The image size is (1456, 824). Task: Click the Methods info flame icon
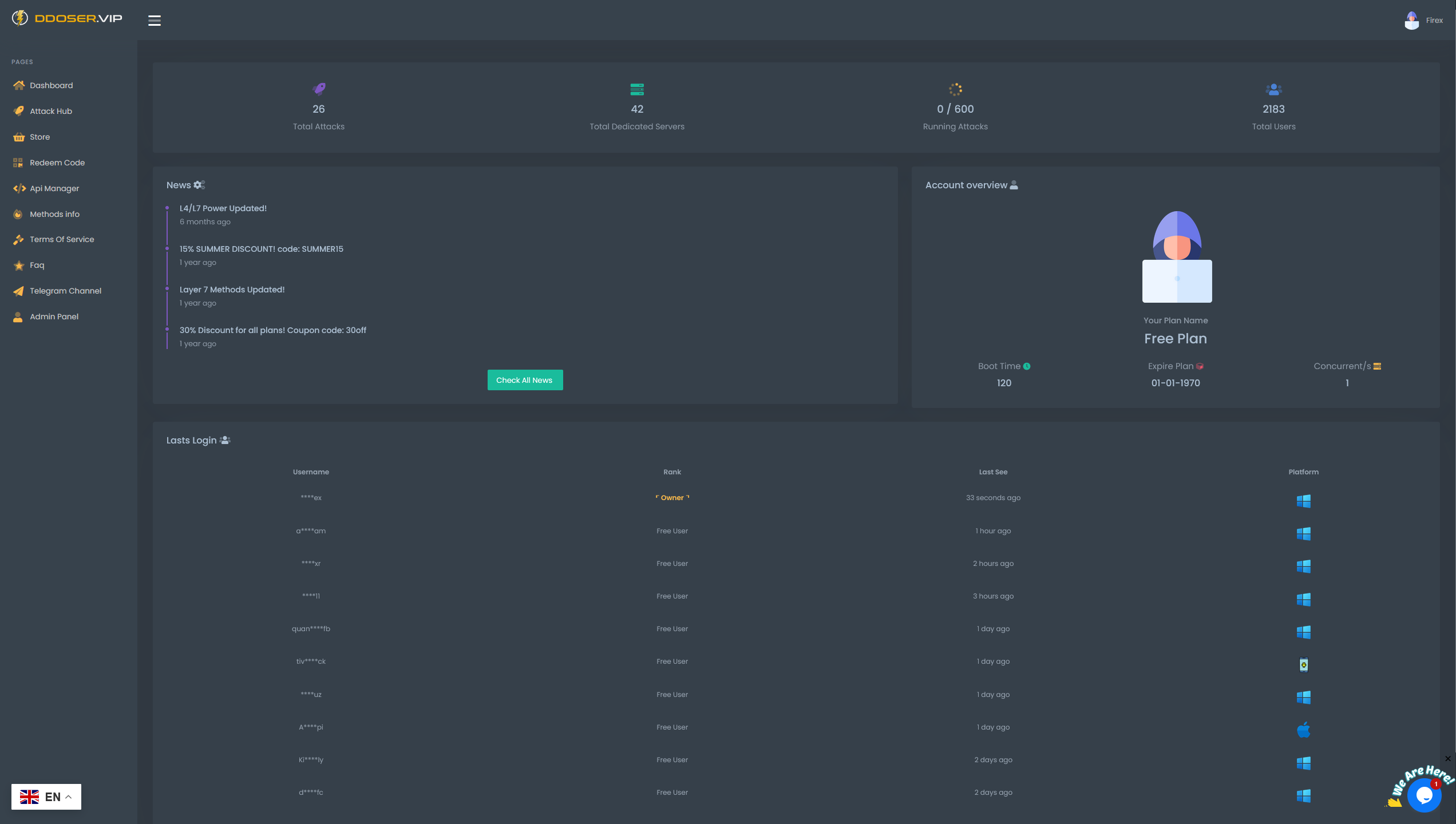pos(18,213)
